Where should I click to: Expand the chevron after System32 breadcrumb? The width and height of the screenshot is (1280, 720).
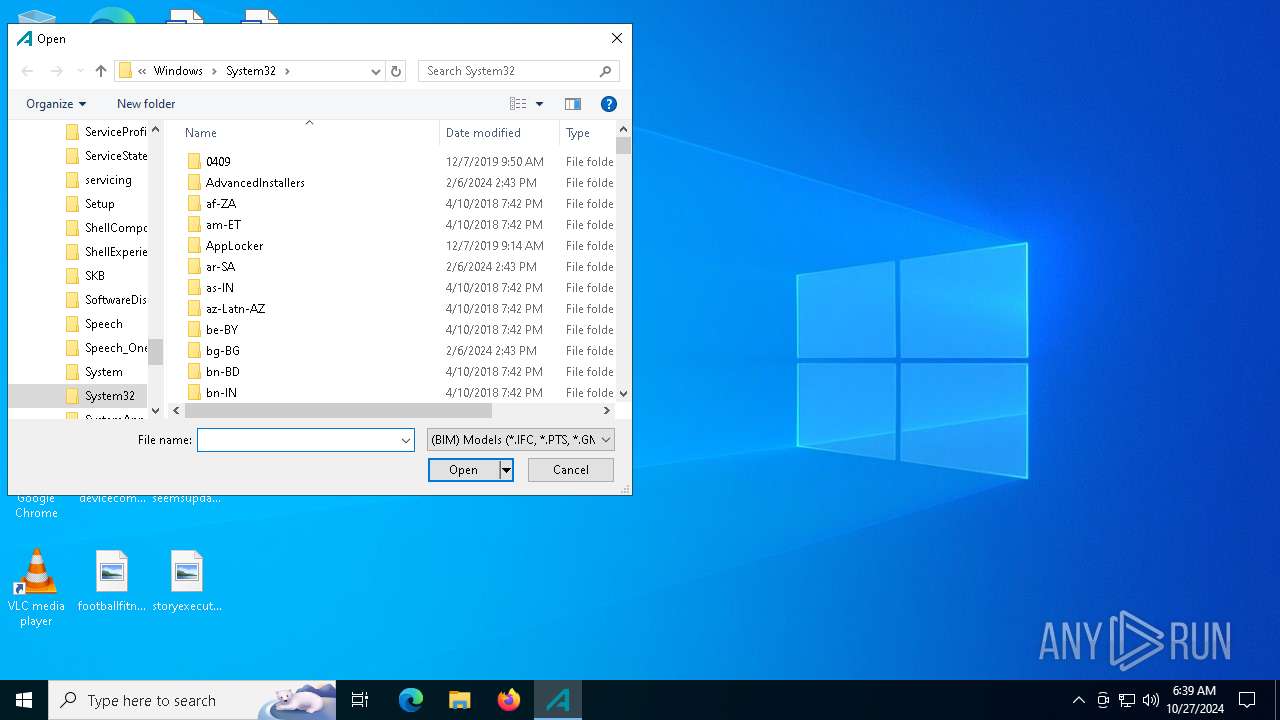coord(287,71)
